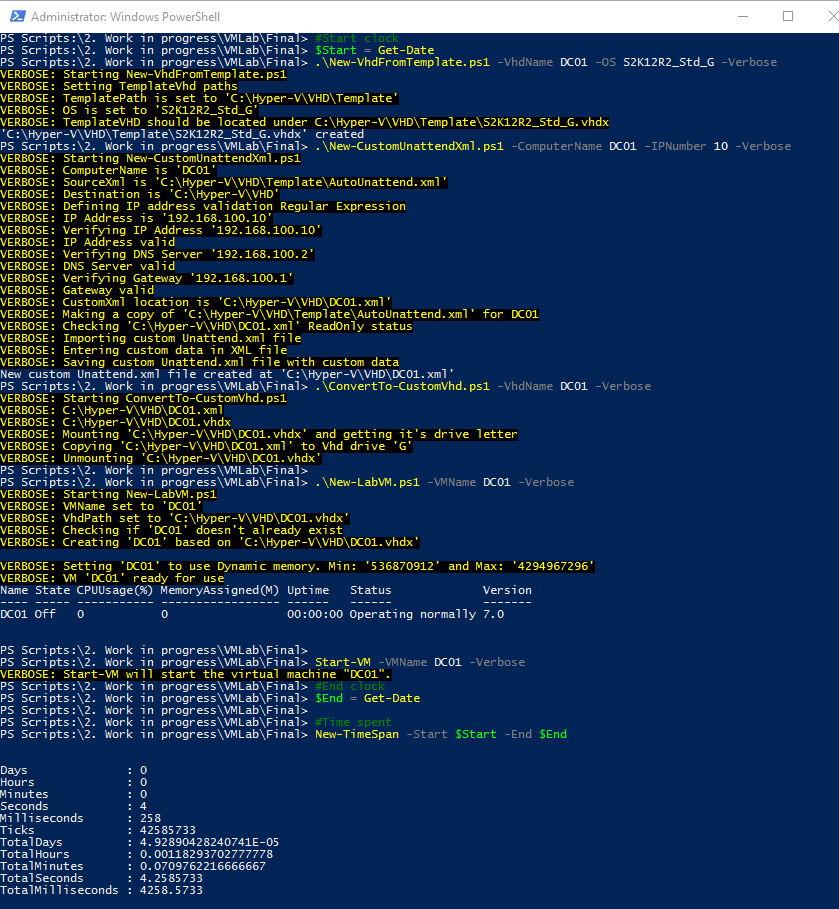Click the 'IP Address is '192.168.100.10'' line
Viewport: 839px width, 909px height.
[136, 218]
